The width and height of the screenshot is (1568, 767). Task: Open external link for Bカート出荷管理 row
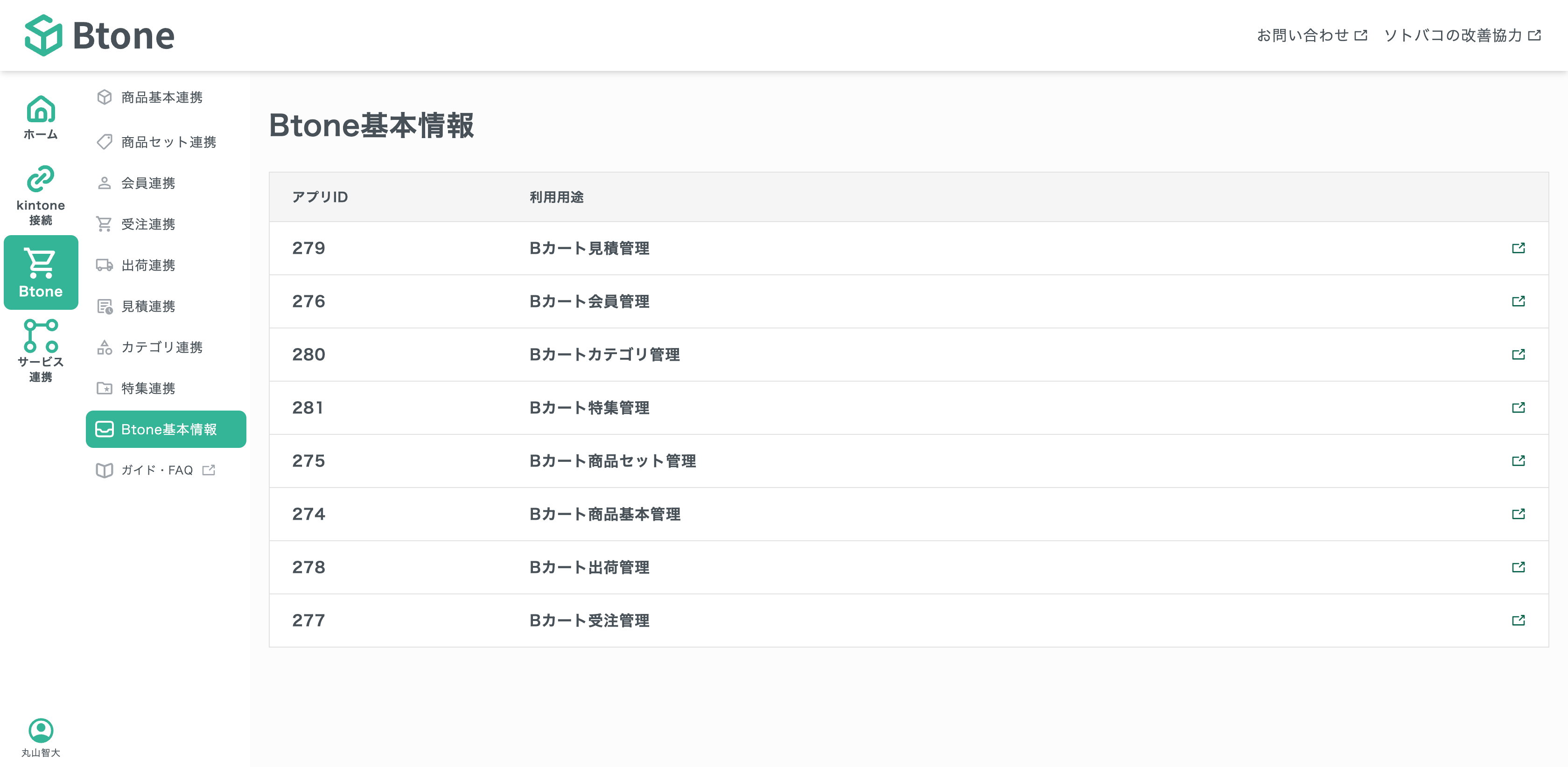[1519, 567]
